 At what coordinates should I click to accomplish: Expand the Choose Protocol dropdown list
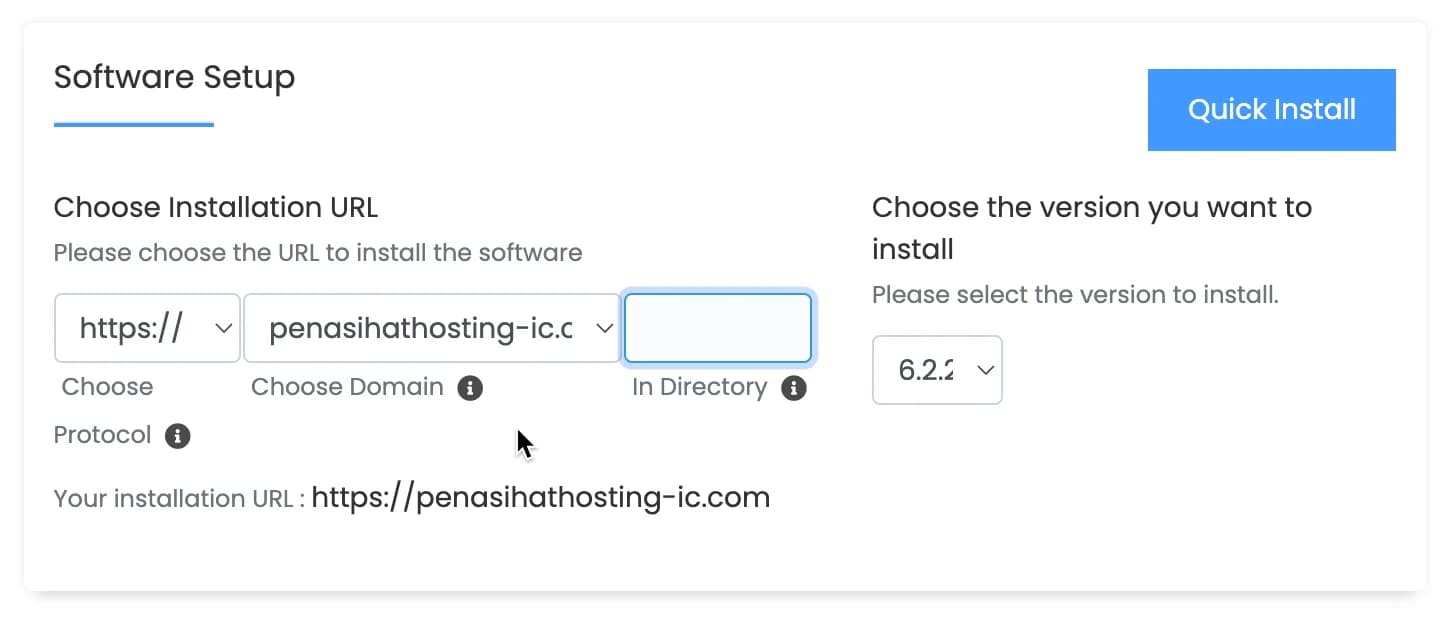coord(147,328)
